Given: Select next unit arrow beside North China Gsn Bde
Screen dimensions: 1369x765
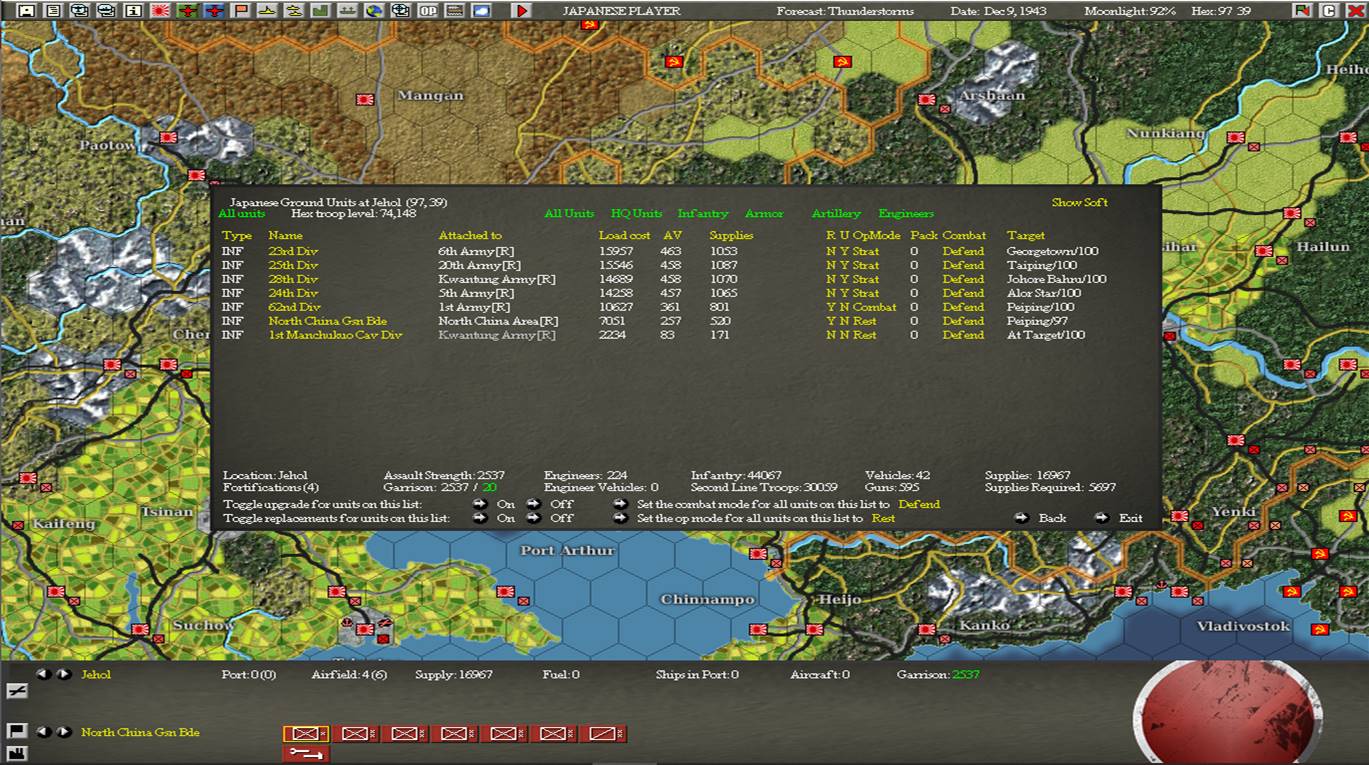Looking at the screenshot, I should point(64,732).
